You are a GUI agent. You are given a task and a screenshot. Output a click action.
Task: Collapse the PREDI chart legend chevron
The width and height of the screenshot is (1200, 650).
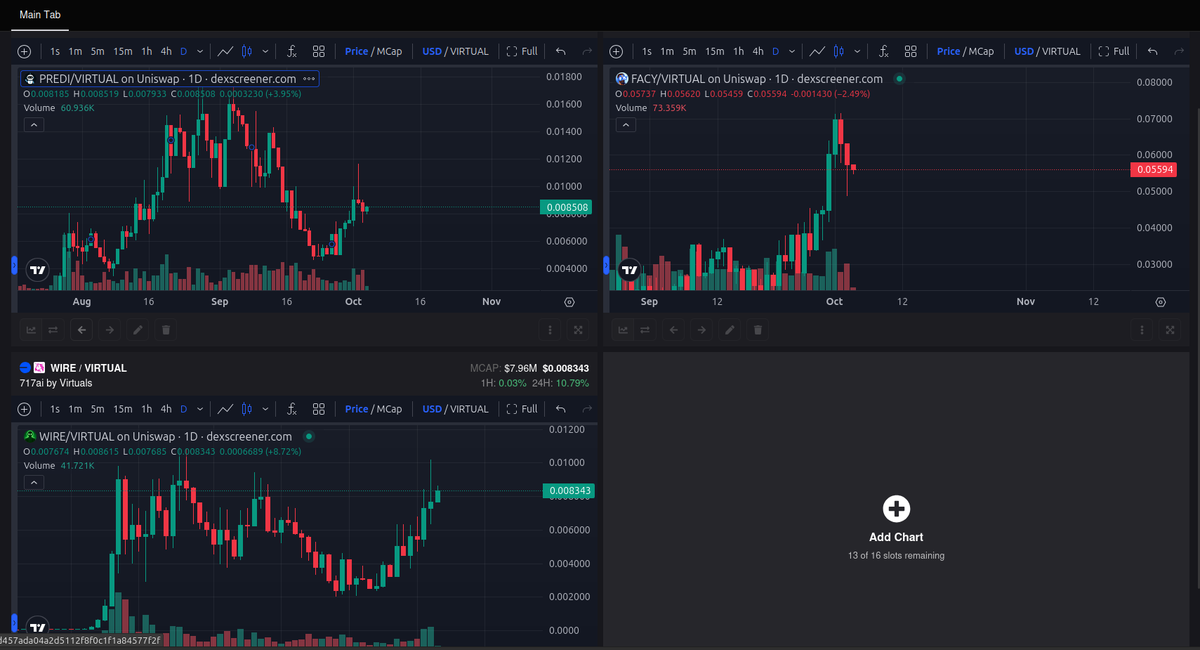[34, 125]
